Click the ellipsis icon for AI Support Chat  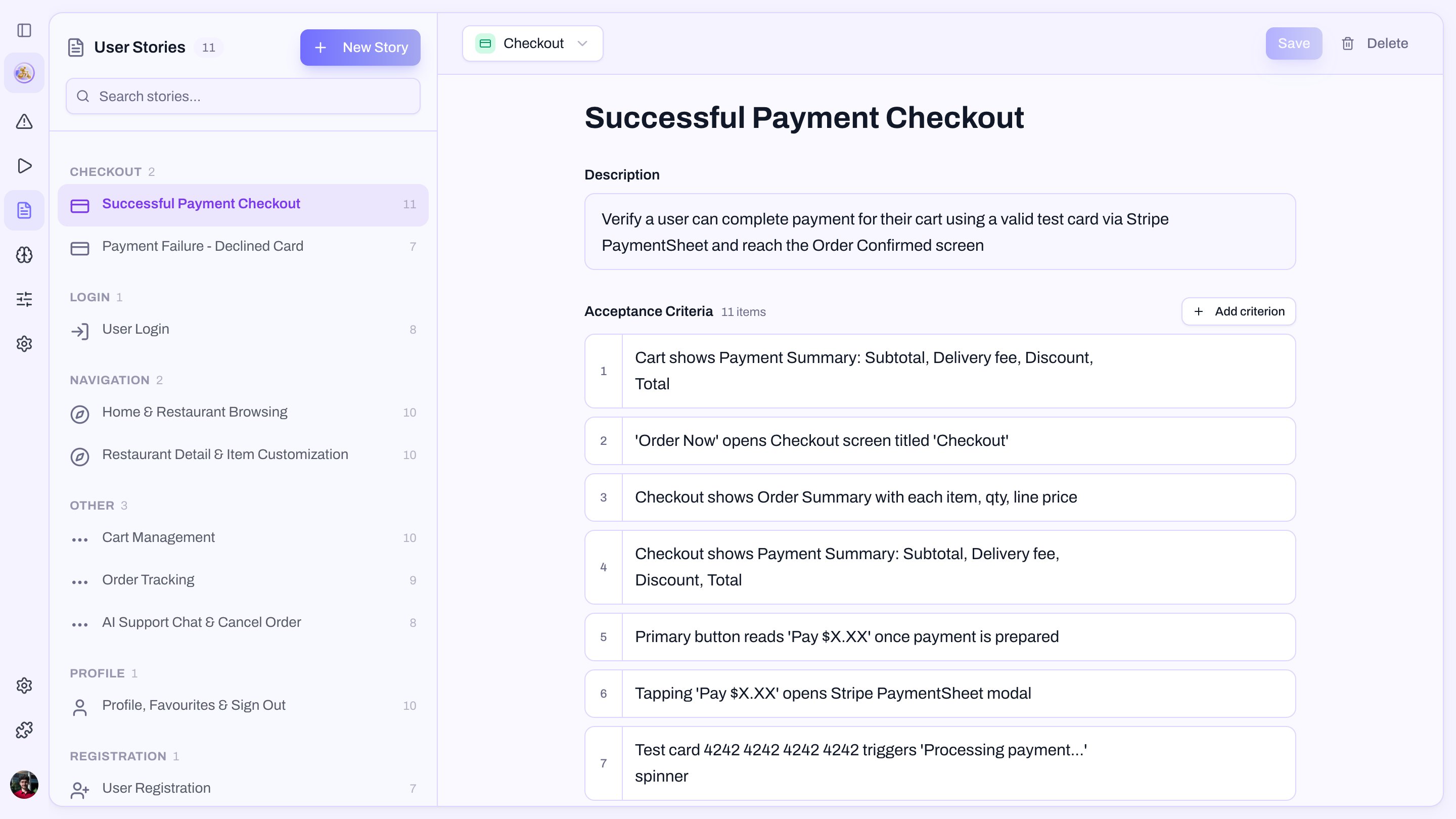[80, 624]
